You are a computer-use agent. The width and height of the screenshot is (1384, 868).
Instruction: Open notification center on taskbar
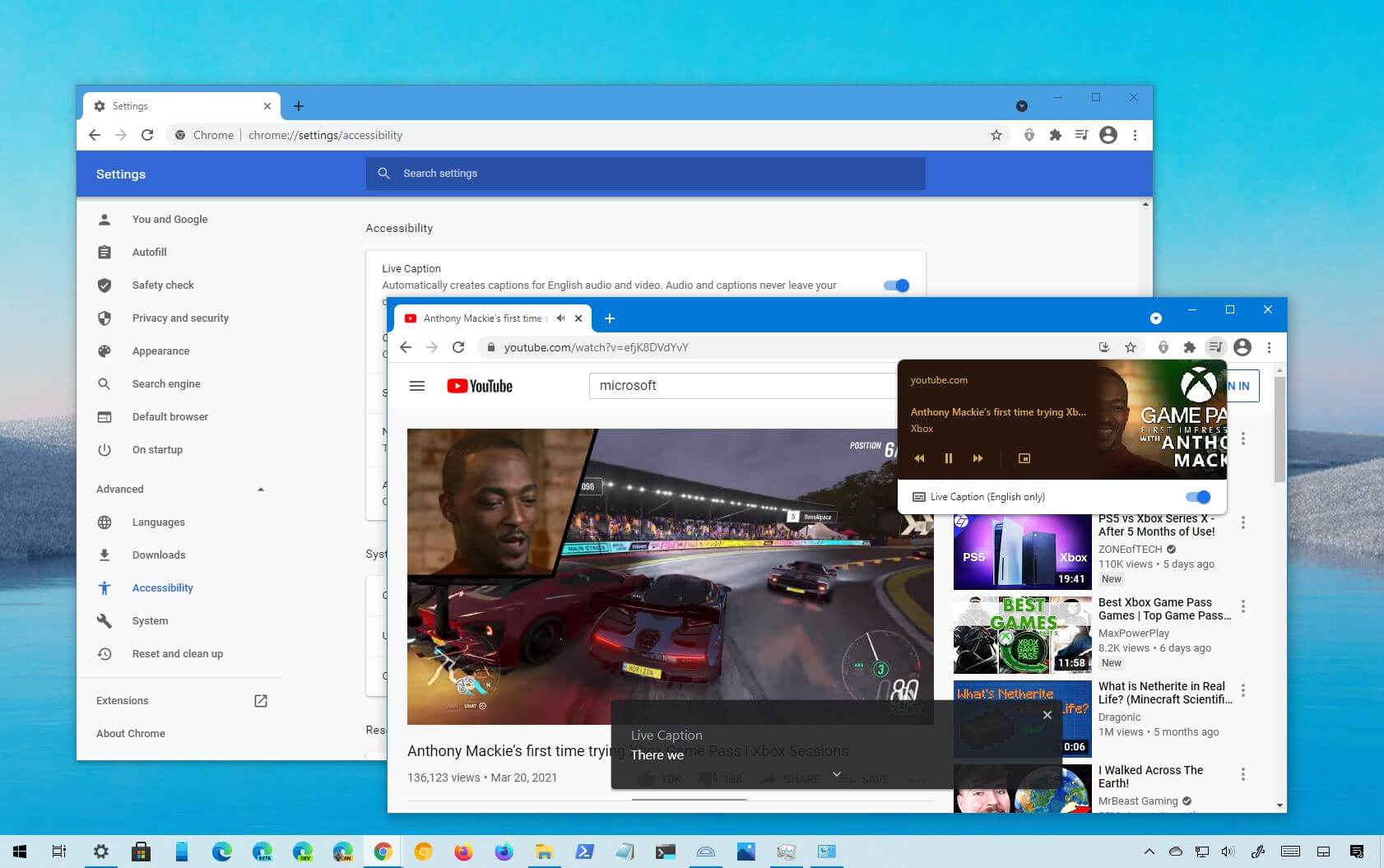click(x=1357, y=852)
